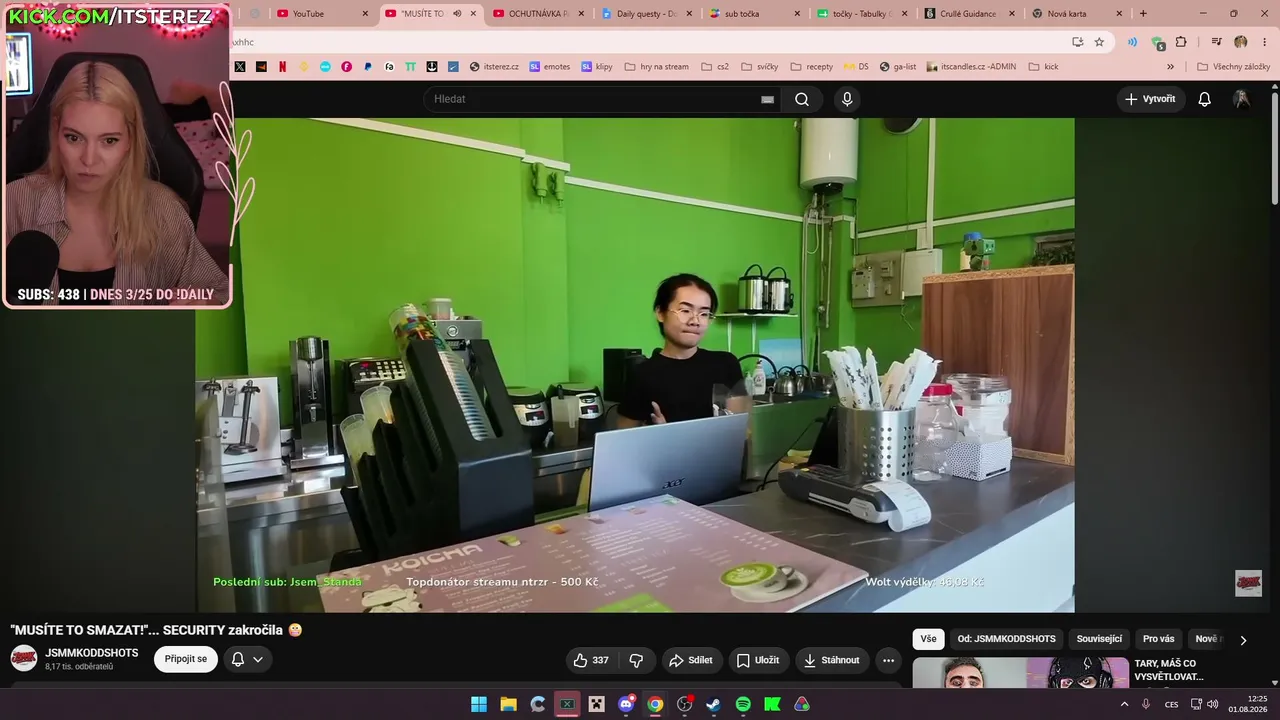Open the on-screen keyboard icon in search box
The height and width of the screenshot is (720, 1280).
tap(767, 99)
